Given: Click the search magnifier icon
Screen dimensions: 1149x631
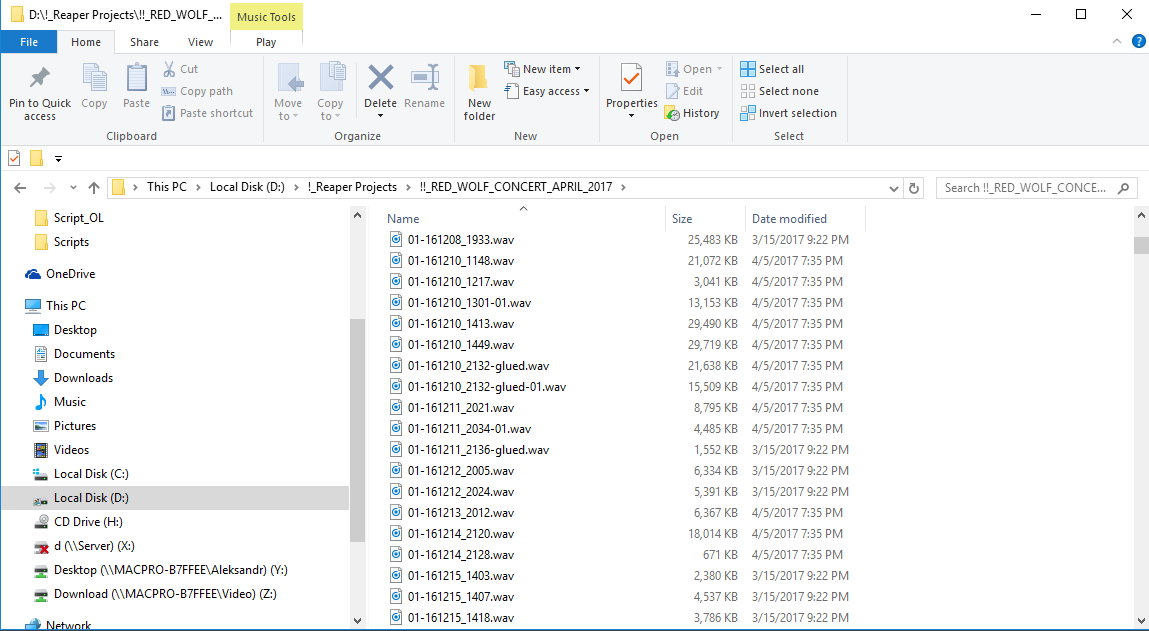Looking at the screenshot, I should pos(1123,188).
